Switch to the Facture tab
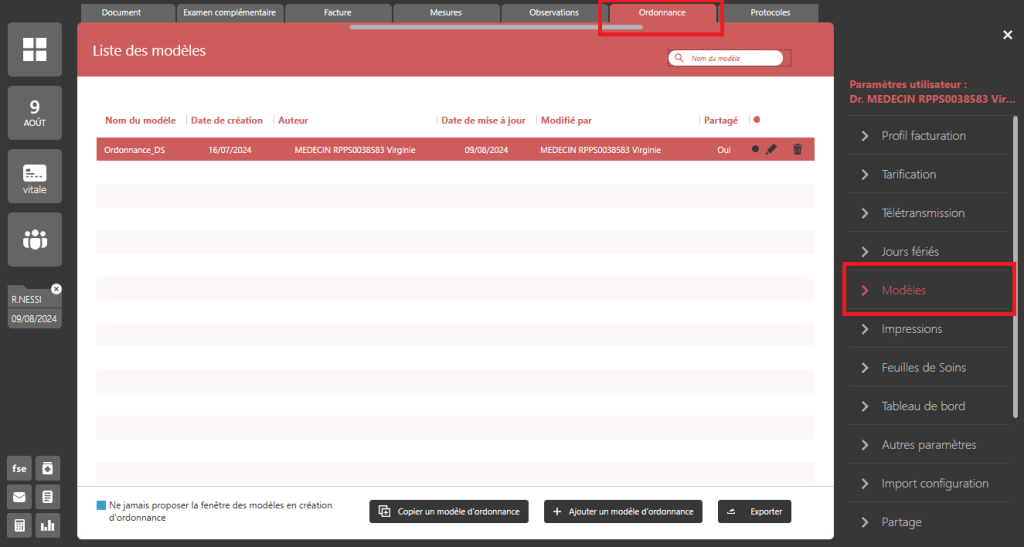This screenshot has height=547, width=1024. coord(338,13)
